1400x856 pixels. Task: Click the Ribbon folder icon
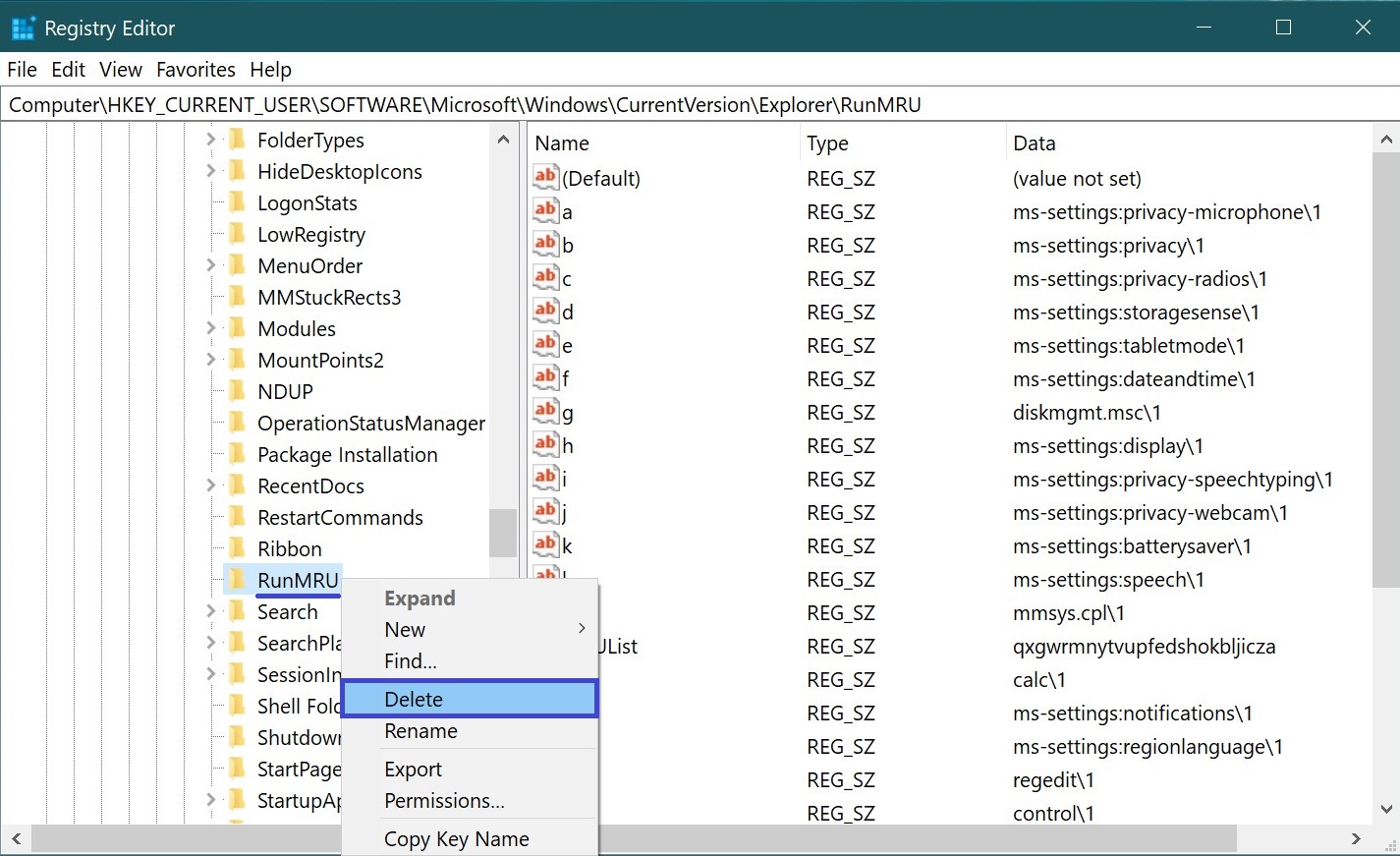237,548
